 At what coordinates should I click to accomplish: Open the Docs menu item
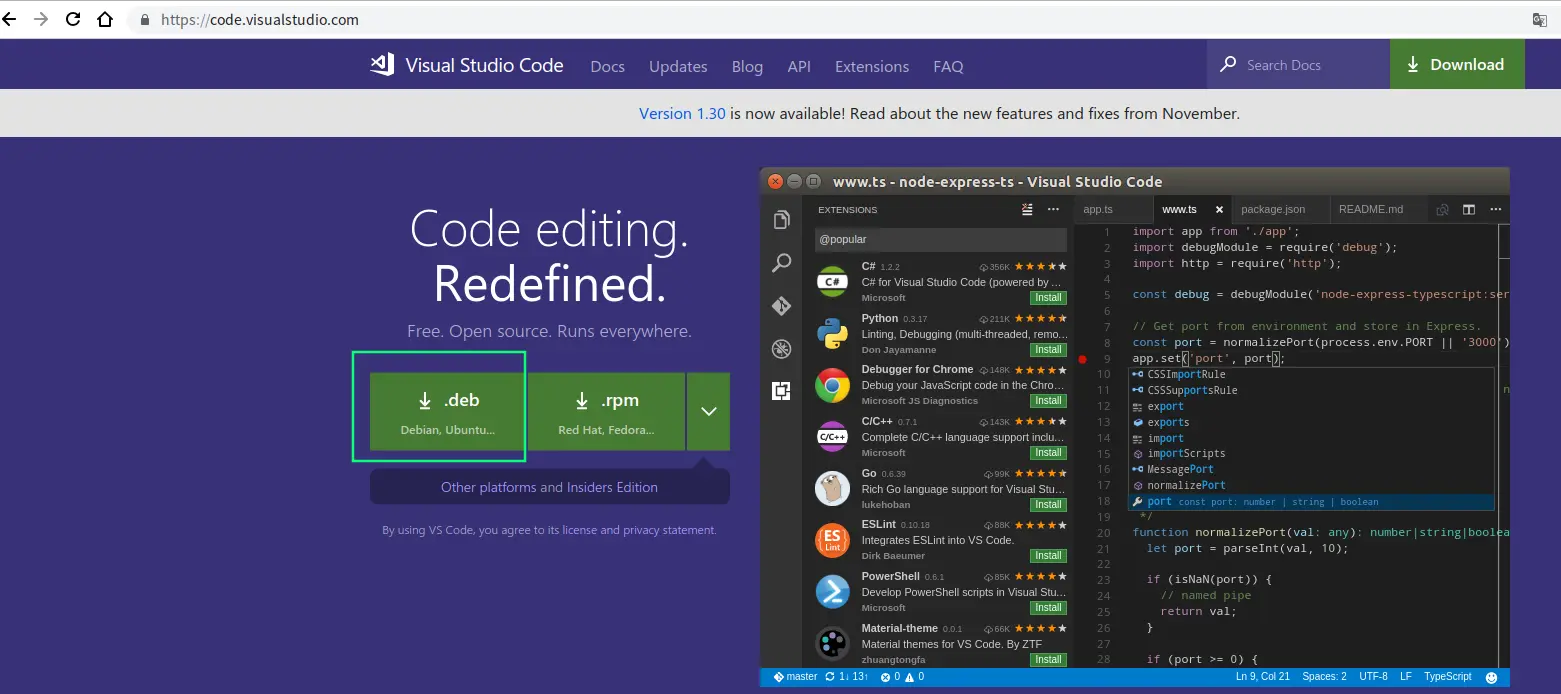coord(607,66)
